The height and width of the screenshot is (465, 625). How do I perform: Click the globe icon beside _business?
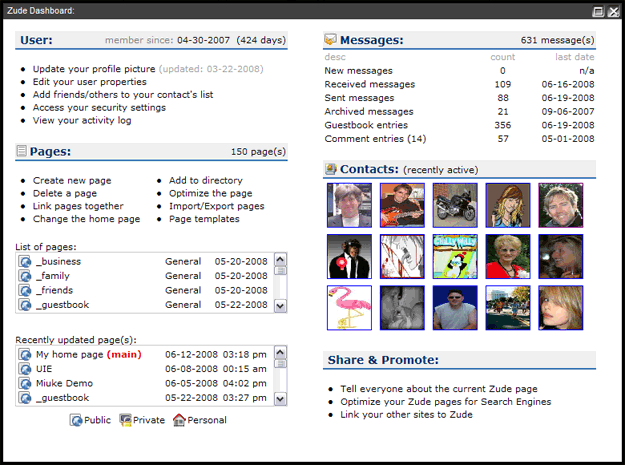(25, 262)
